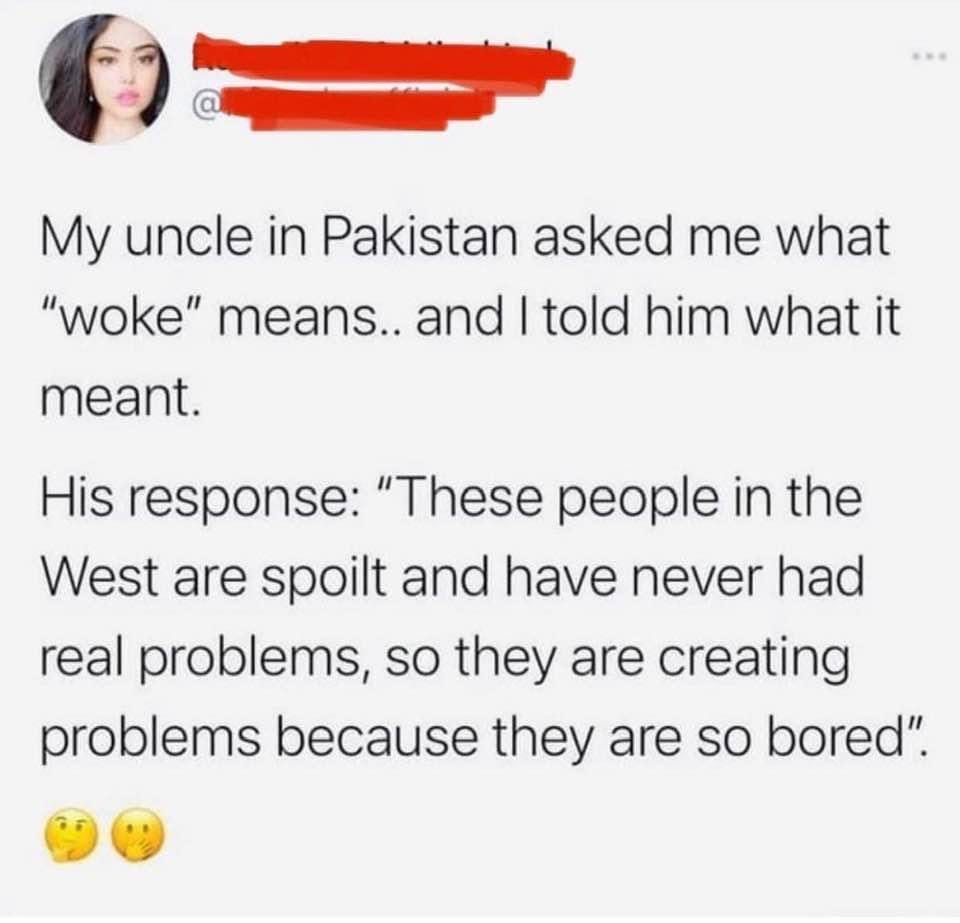This screenshot has width=960, height=923.
Task: Open the redacted display name link
Action: 382,57
